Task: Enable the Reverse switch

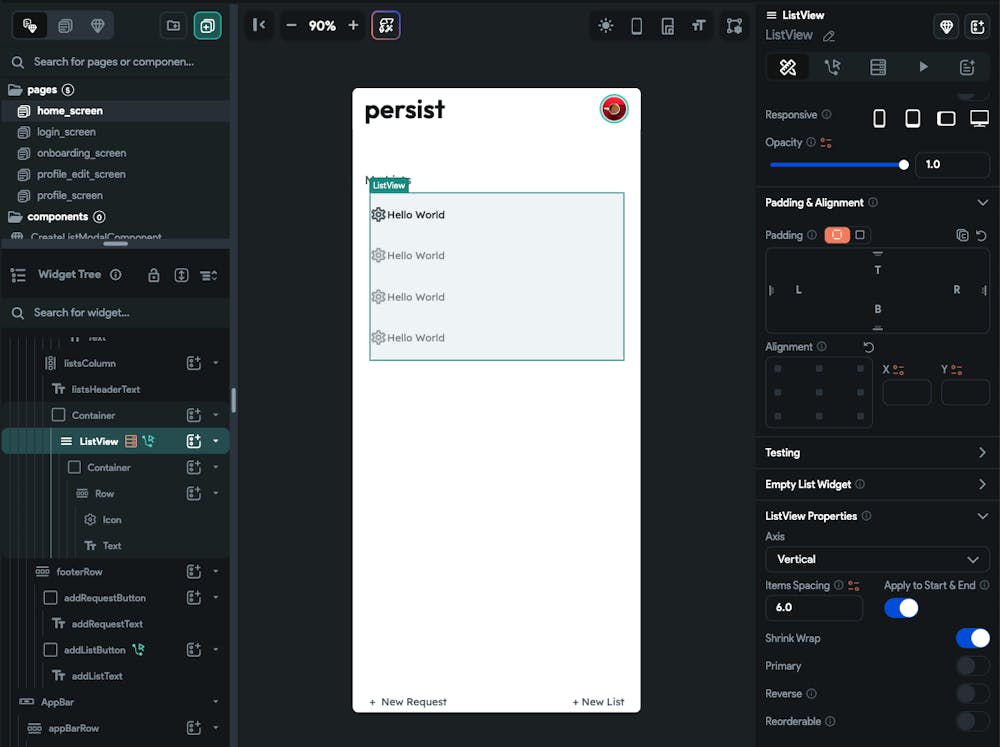Action: click(x=973, y=693)
